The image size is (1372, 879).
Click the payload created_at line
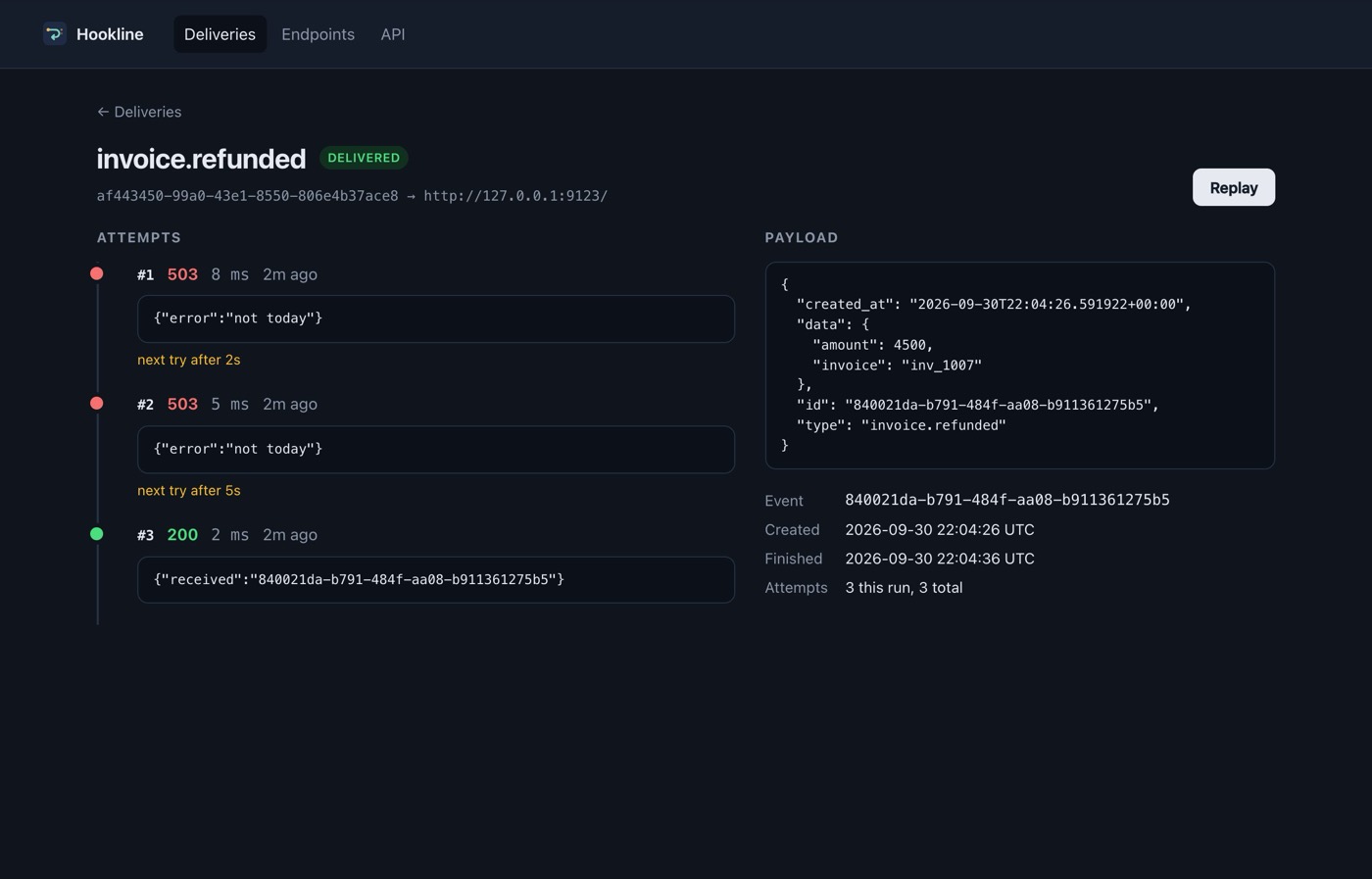point(994,304)
